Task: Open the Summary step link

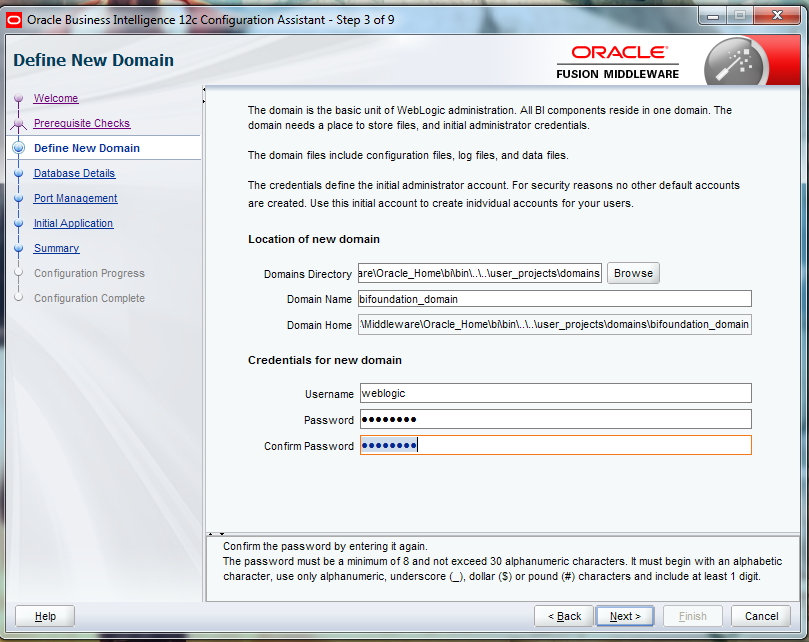Action: click(56, 248)
